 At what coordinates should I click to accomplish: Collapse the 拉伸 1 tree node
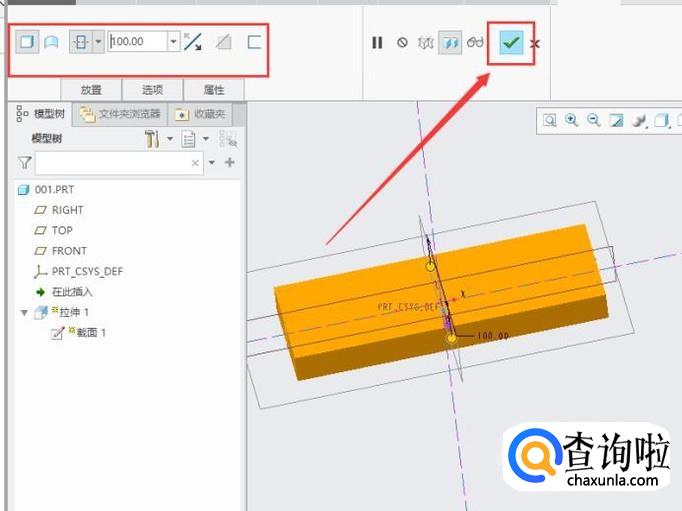click(x=24, y=313)
